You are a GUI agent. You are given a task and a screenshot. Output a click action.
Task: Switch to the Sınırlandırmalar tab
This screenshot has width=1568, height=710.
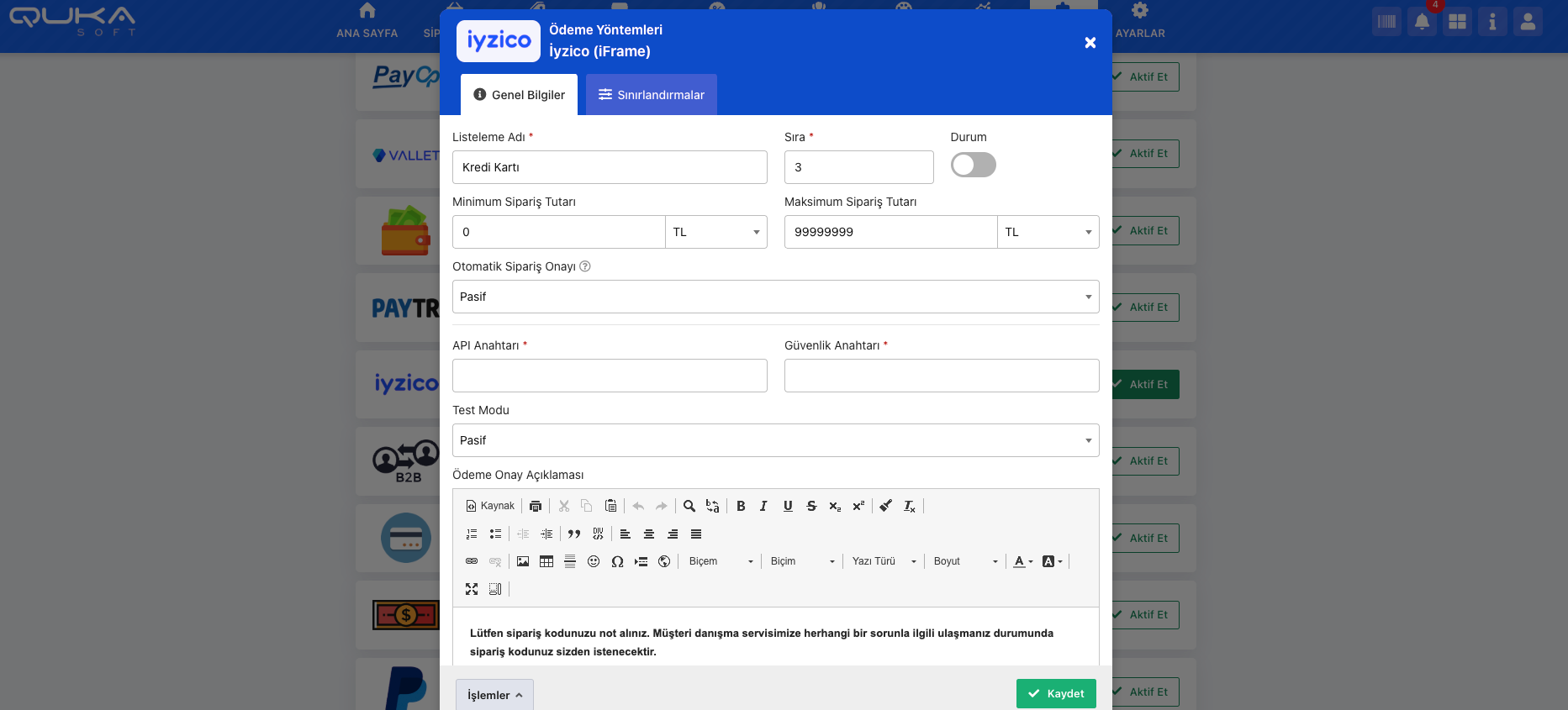tap(651, 95)
